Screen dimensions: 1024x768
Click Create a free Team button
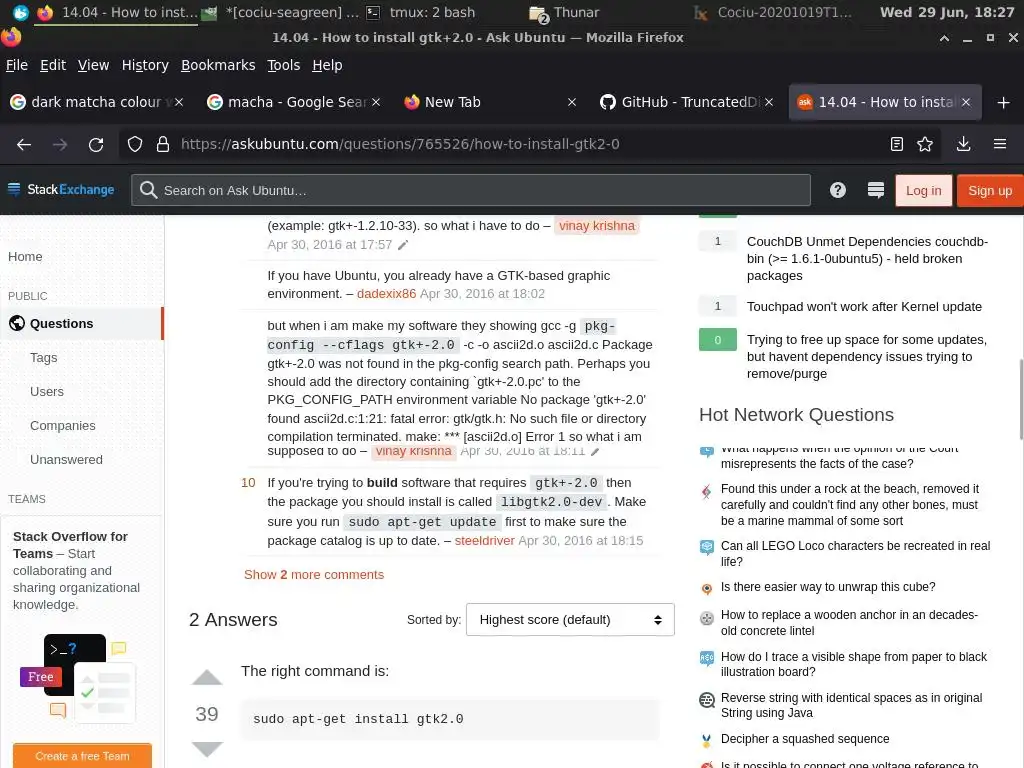pos(82,756)
